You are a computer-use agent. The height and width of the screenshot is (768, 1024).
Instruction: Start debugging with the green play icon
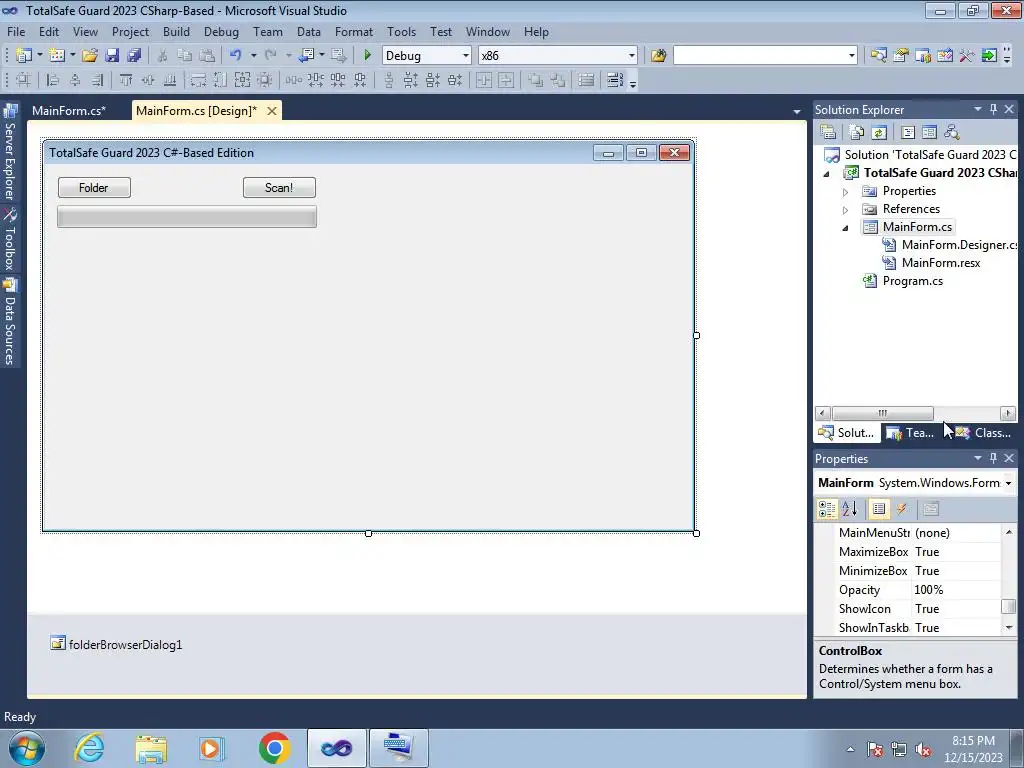(x=367, y=56)
